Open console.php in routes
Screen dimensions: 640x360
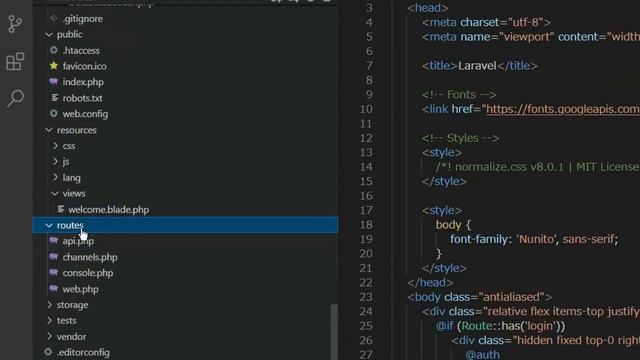[88, 273]
